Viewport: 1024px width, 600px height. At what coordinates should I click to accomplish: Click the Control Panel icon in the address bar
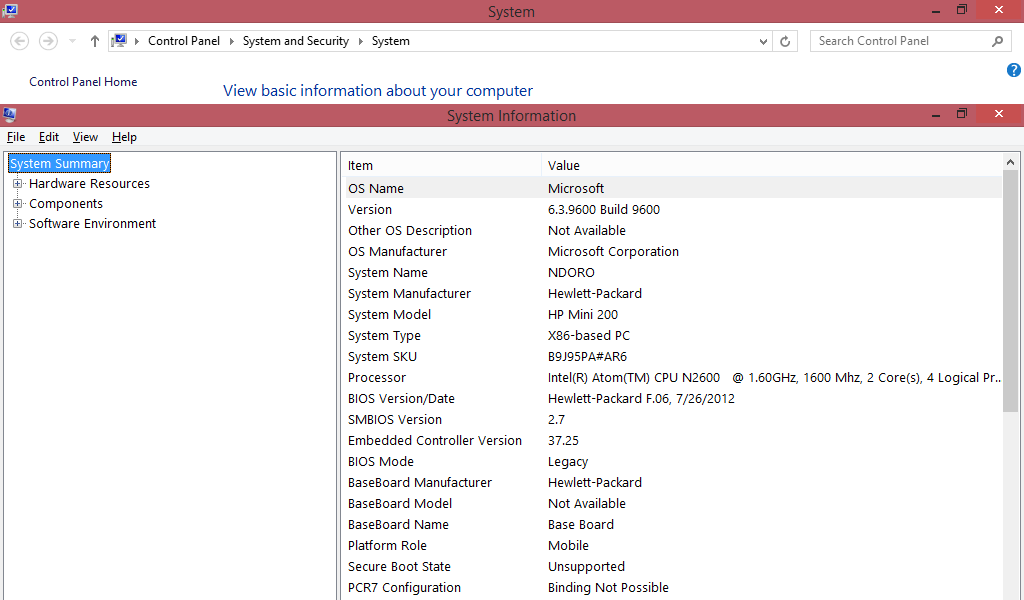tap(122, 40)
